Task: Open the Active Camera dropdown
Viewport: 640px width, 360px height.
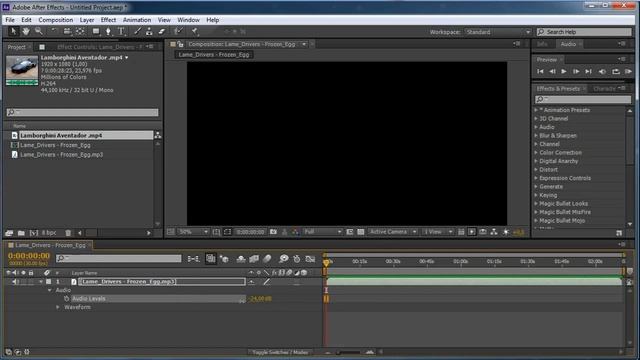Action: pyautogui.click(x=393, y=232)
